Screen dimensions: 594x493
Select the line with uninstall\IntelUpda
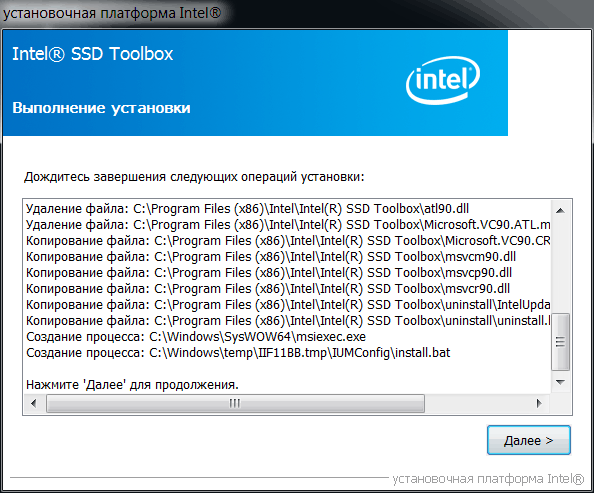(x=288, y=305)
